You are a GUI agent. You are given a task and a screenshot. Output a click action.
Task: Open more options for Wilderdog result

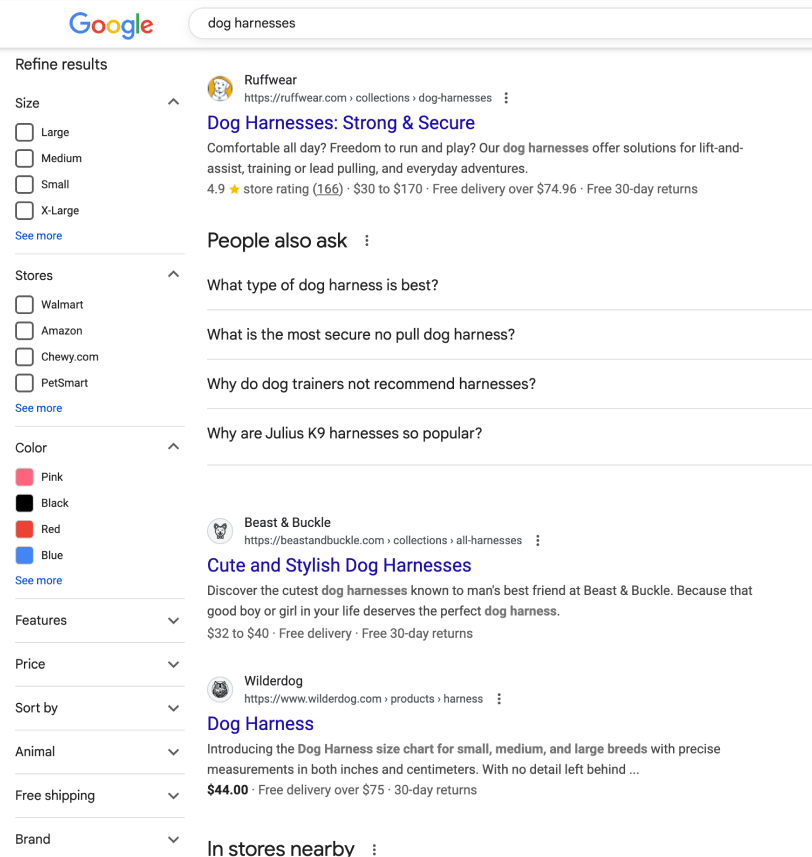pyautogui.click(x=499, y=699)
